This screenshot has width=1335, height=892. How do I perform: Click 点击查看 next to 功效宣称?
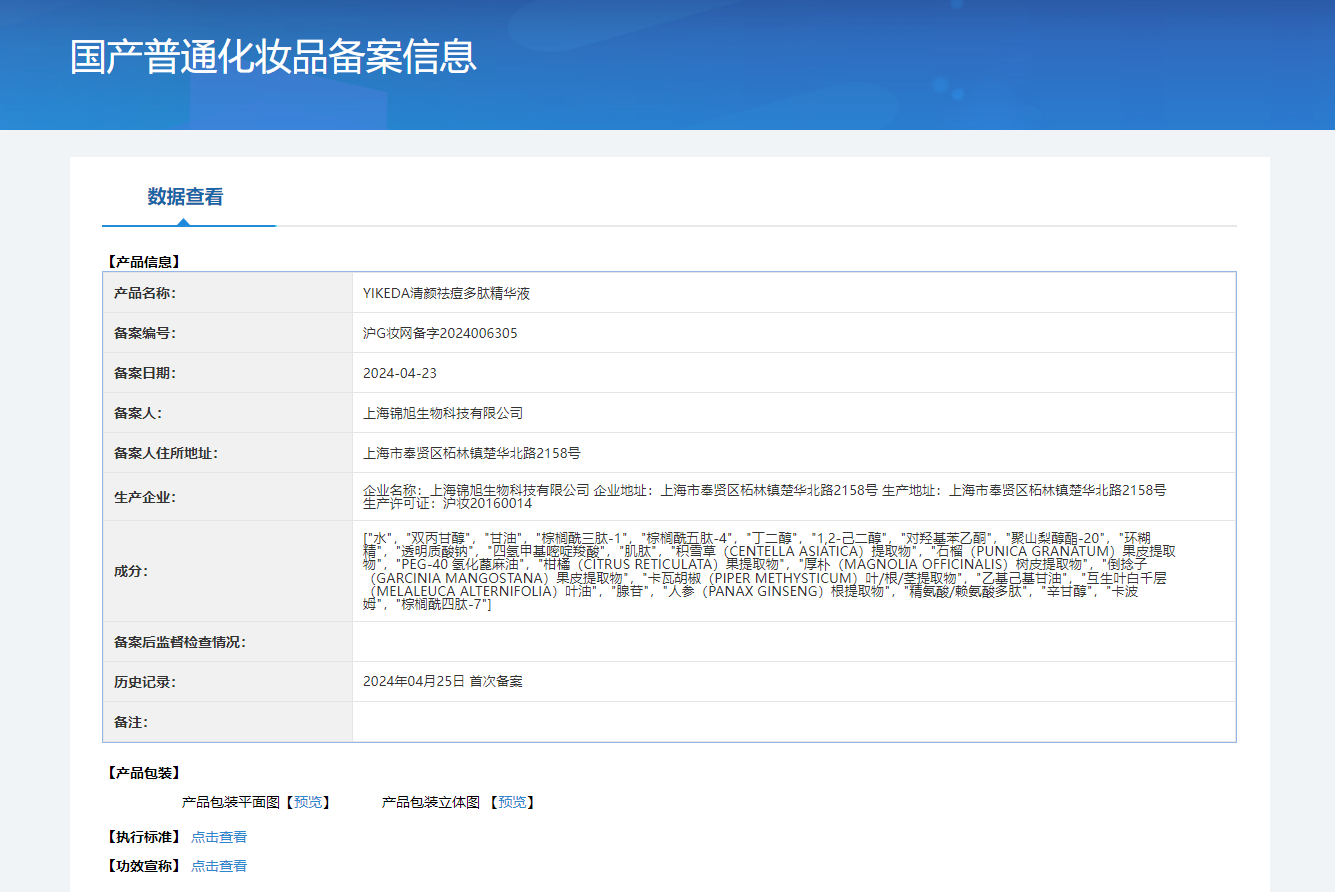click(219, 866)
